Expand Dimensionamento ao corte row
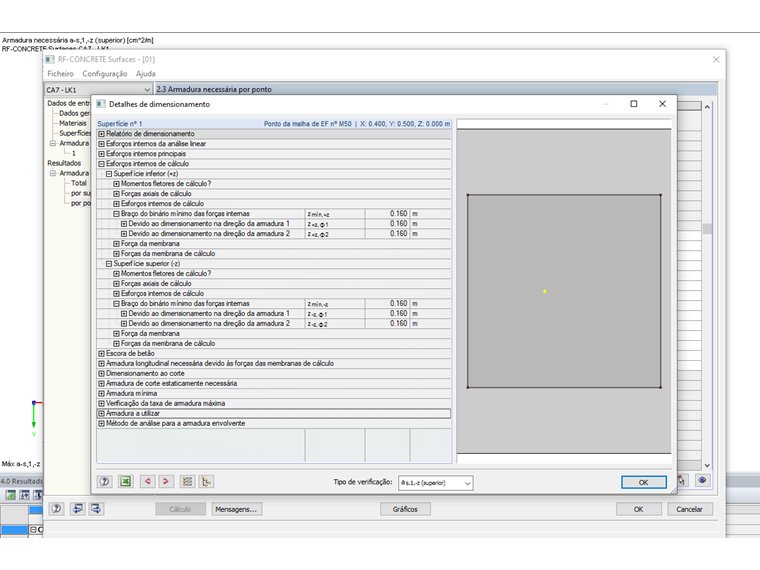Screen dimensions: 760x570 pyautogui.click(x=101, y=374)
